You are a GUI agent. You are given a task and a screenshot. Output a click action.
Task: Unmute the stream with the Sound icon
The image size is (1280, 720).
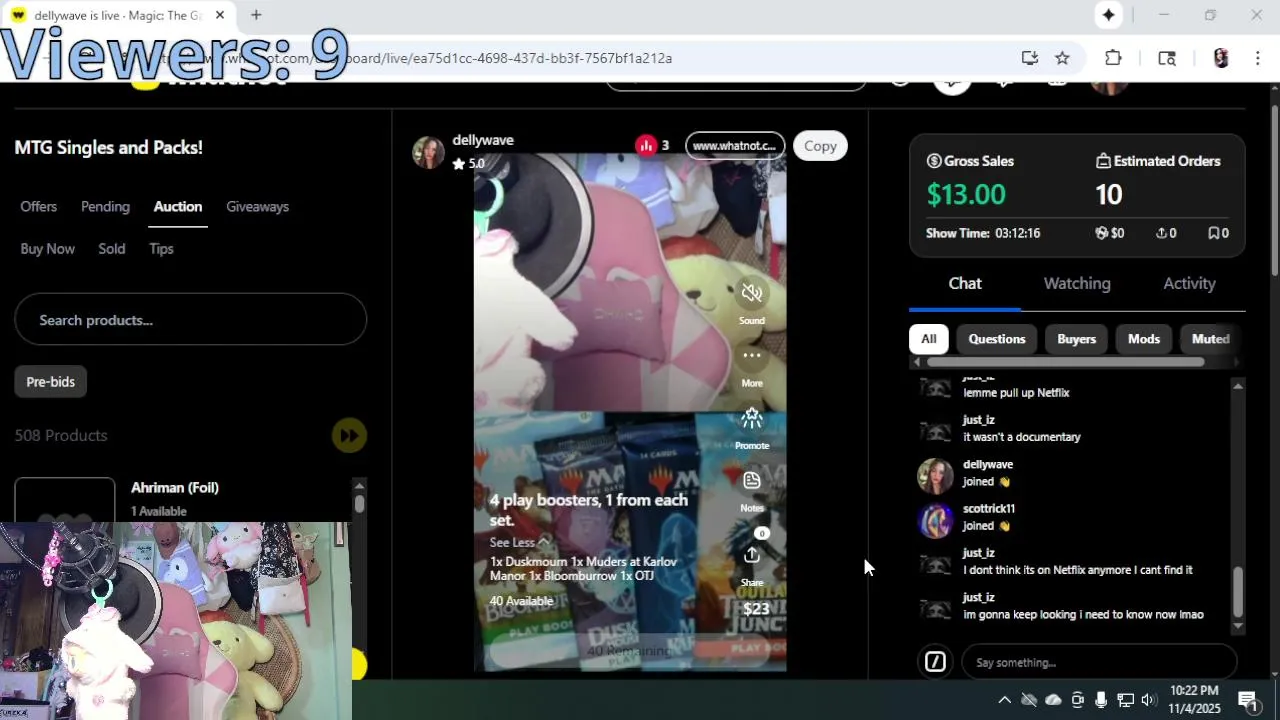pos(752,293)
